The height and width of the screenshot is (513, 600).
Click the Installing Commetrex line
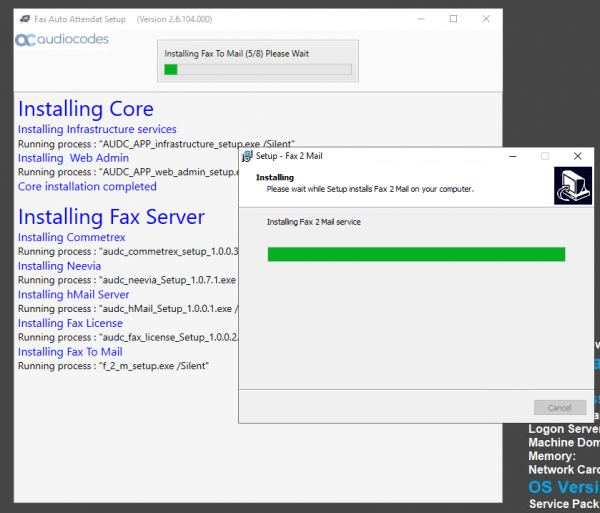tap(71, 237)
